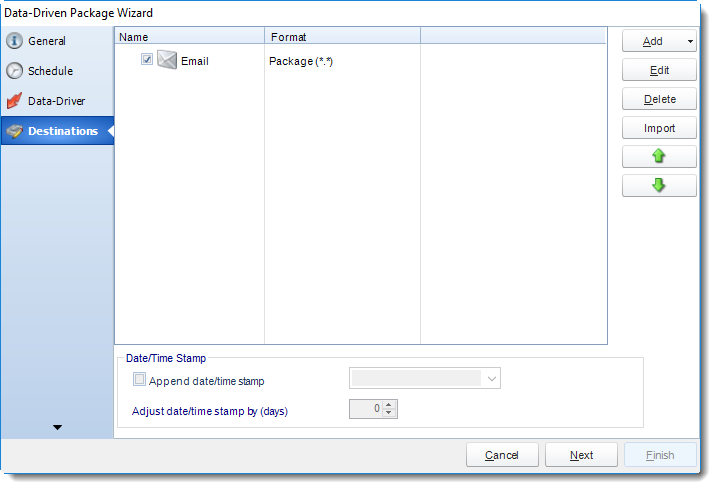The width and height of the screenshot is (716, 489).
Task: Click the Format column header
Action: 342,37
